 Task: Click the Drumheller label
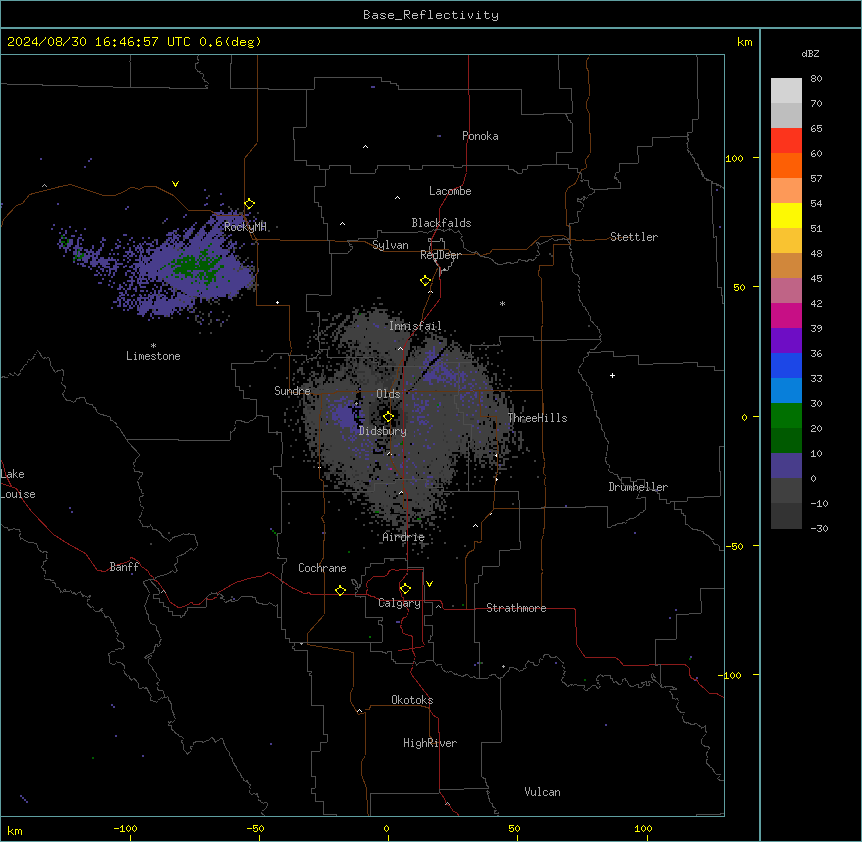[638, 487]
